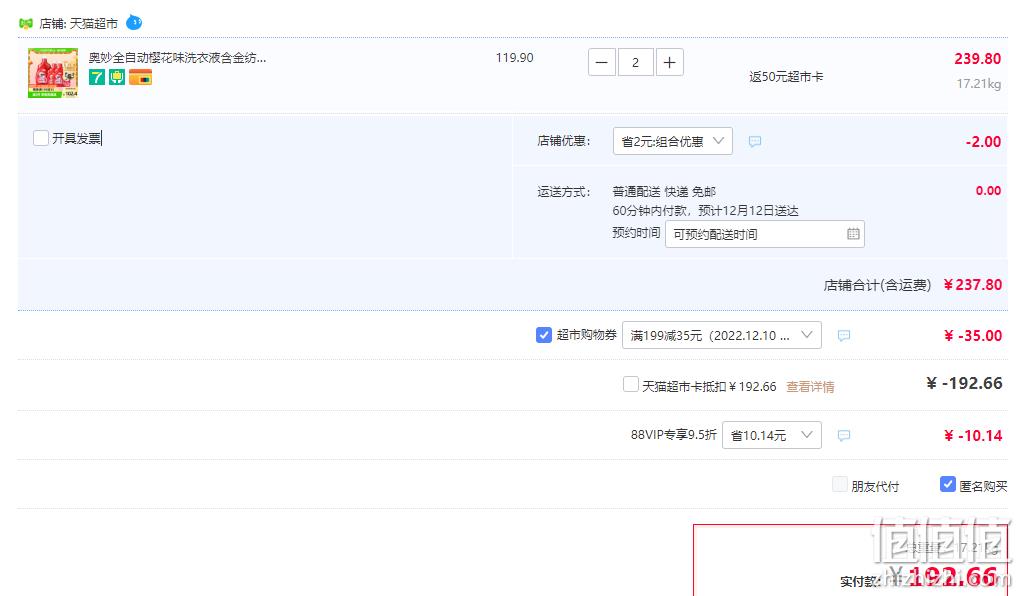Click the item total 239.80

click(977, 59)
